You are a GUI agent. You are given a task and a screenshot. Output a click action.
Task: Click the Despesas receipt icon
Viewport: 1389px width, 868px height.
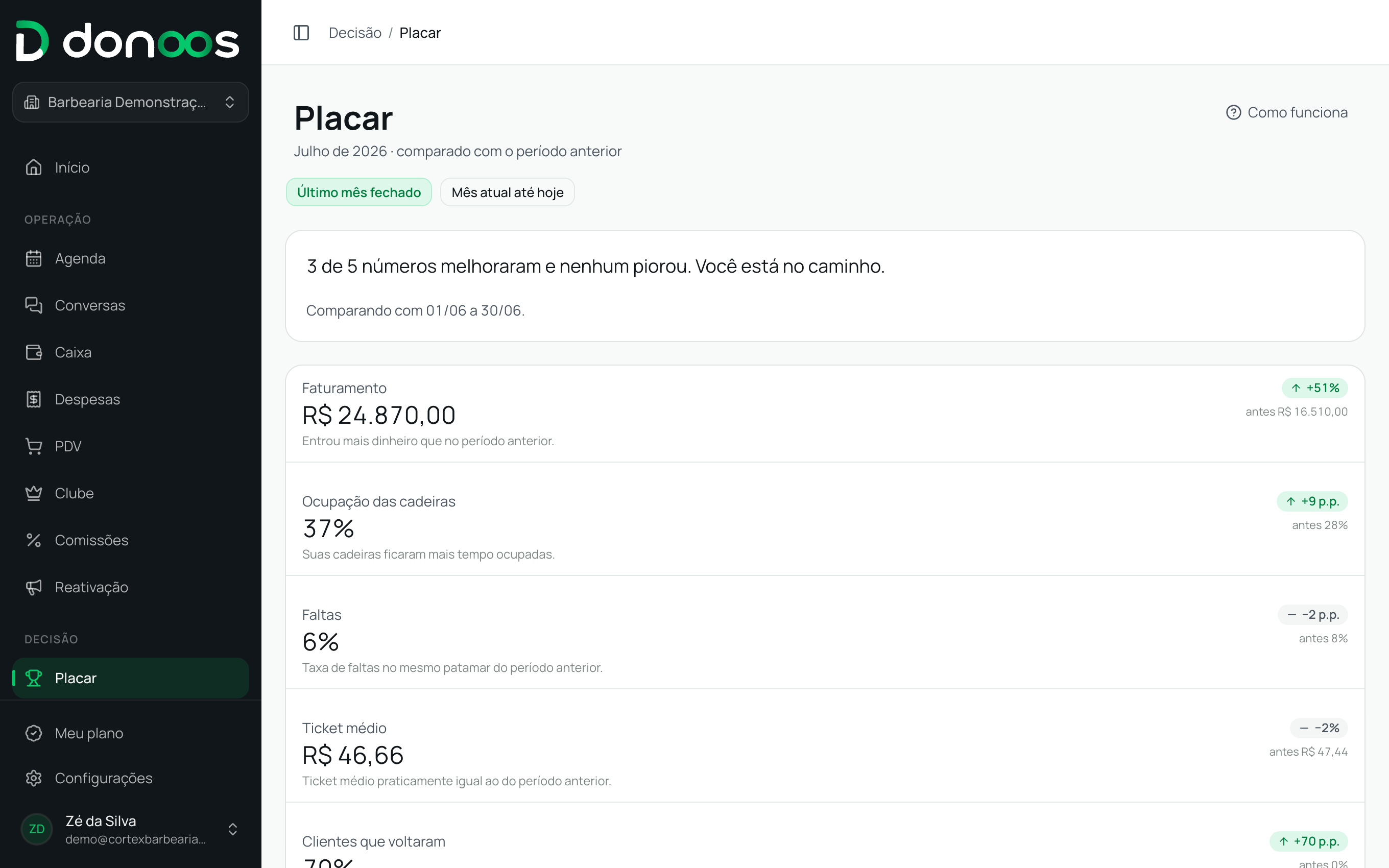click(34, 400)
